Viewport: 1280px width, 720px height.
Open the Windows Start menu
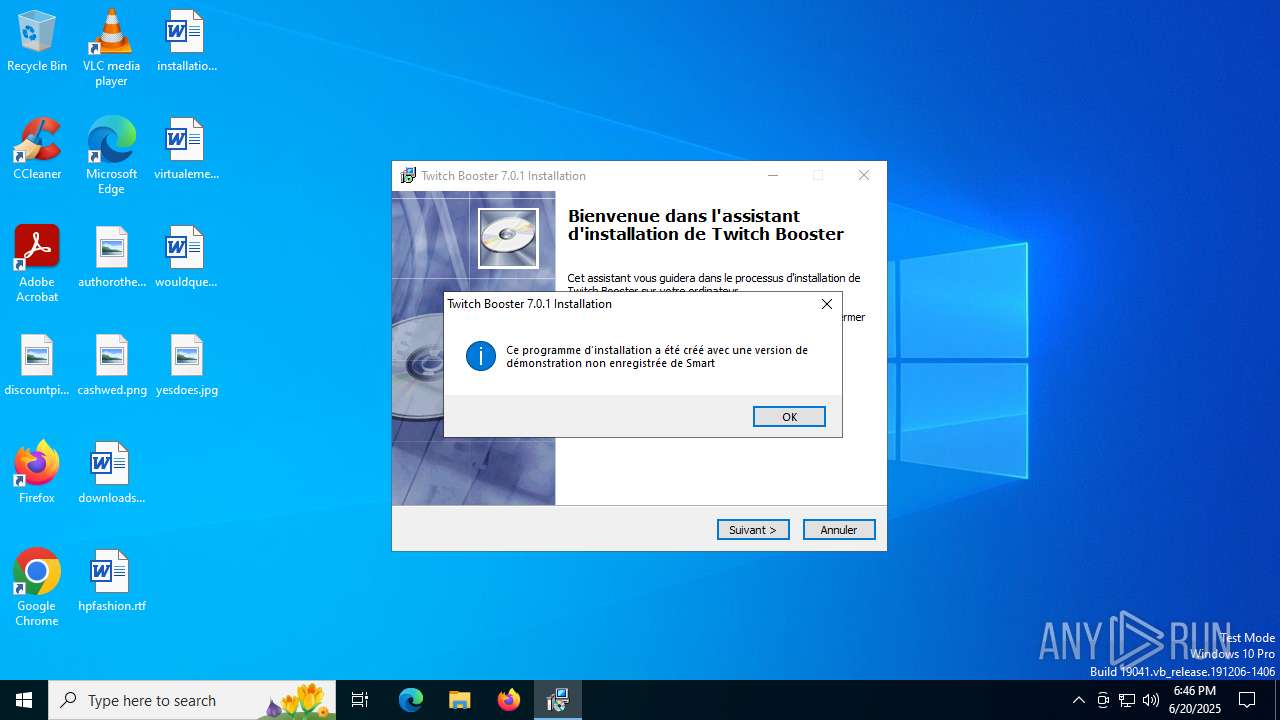[24, 700]
